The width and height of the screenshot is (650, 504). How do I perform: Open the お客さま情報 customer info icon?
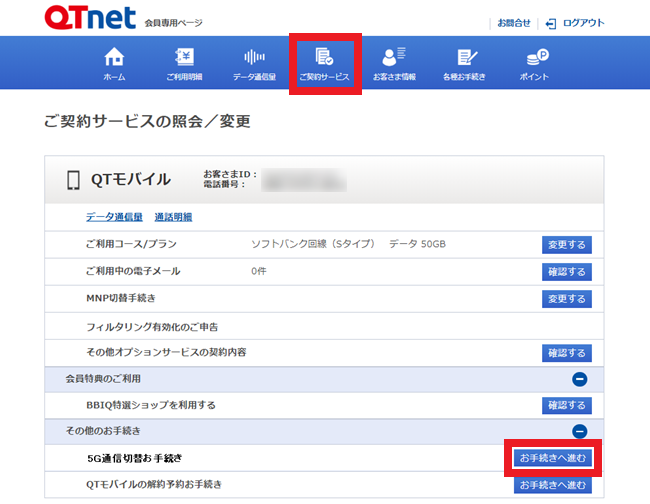394,64
